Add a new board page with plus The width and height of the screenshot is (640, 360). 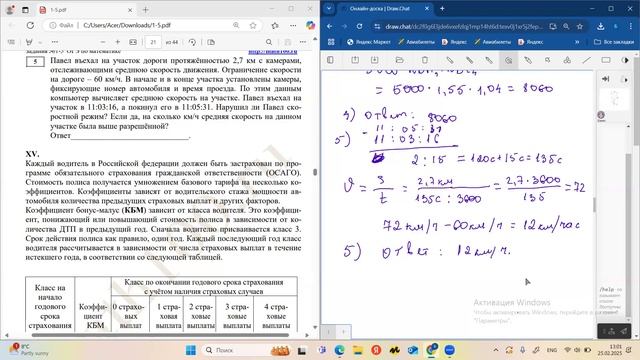(343, 331)
